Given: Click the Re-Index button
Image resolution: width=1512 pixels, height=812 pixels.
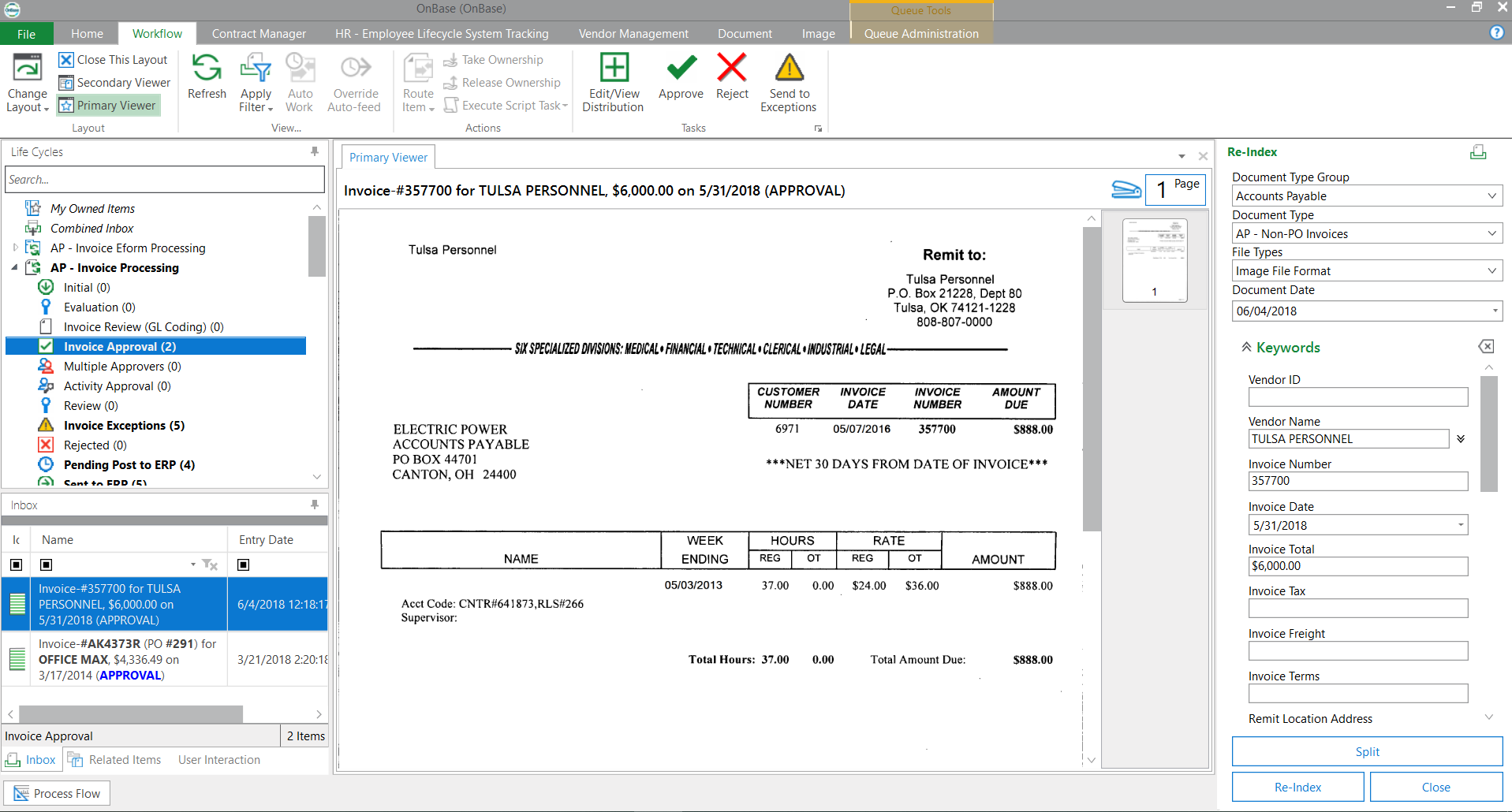Looking at the screenshot, I should click(x=1297, y=787).
